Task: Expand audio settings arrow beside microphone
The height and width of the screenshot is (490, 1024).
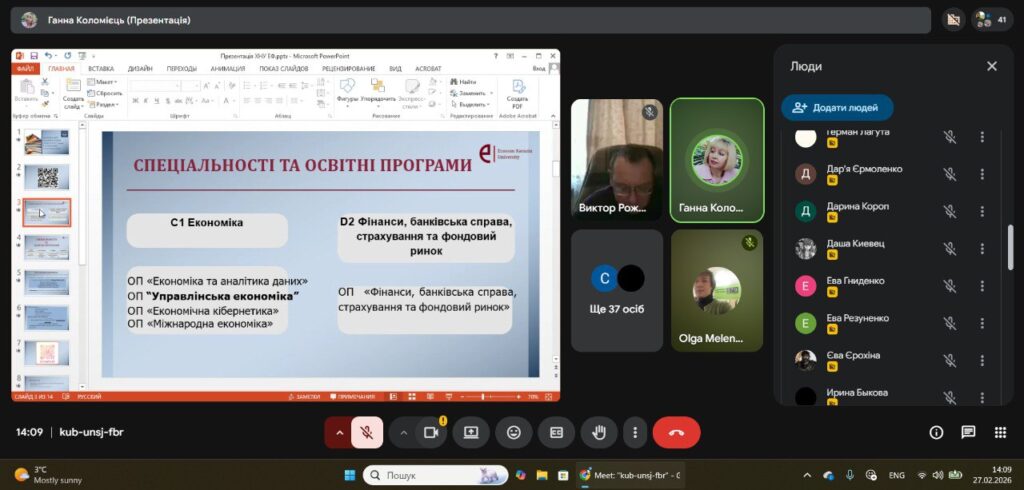Action: pyautogui.click(x=339, y=432)
